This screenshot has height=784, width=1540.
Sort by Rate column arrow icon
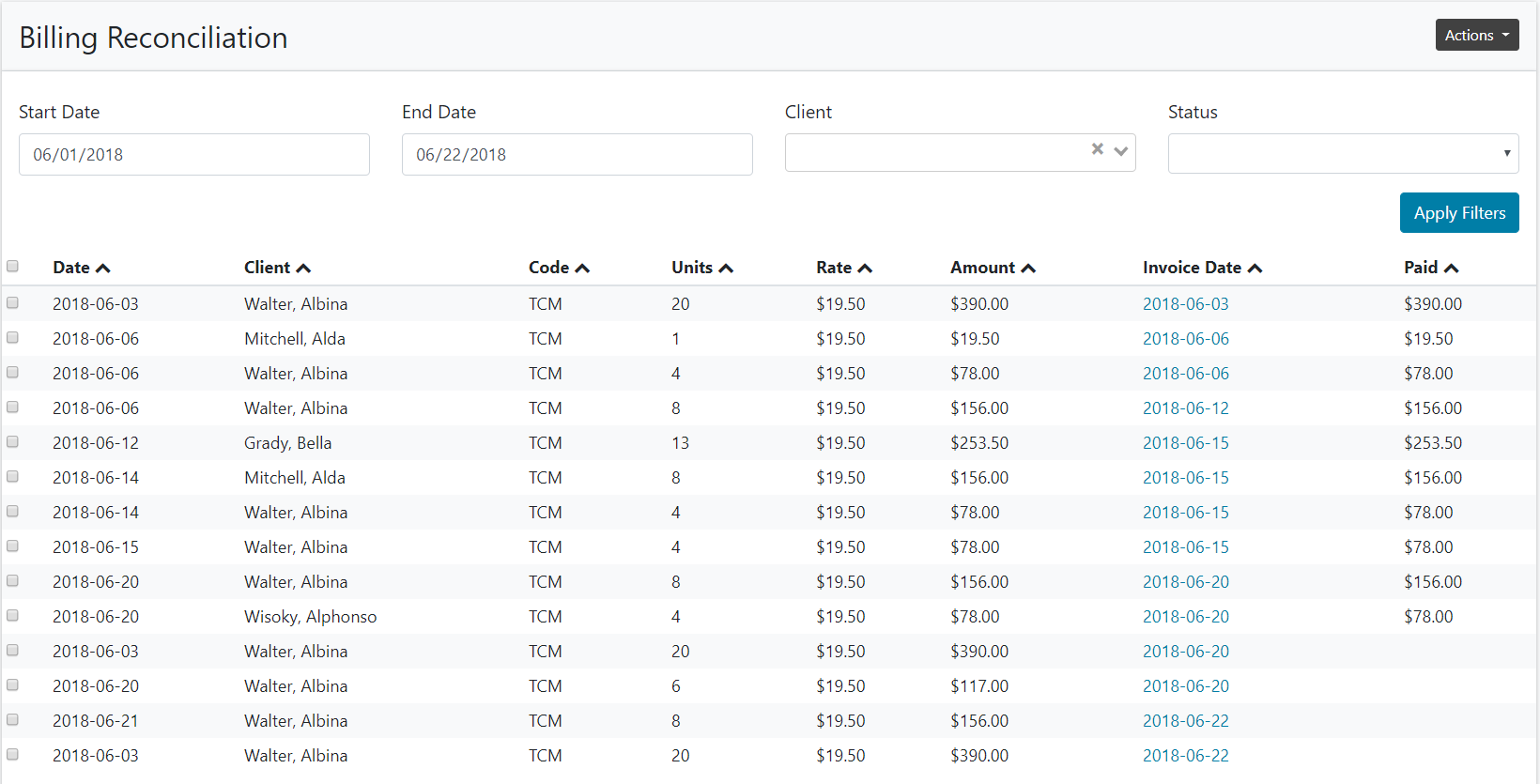(865, 269)
